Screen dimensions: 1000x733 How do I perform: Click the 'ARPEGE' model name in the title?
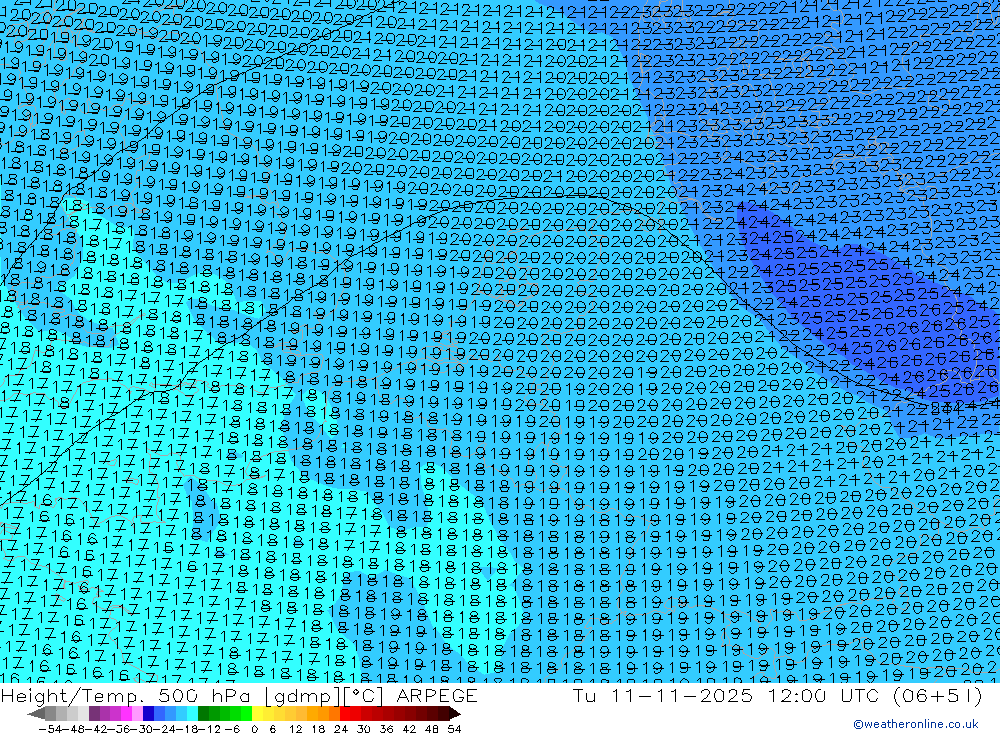point(437,696)
